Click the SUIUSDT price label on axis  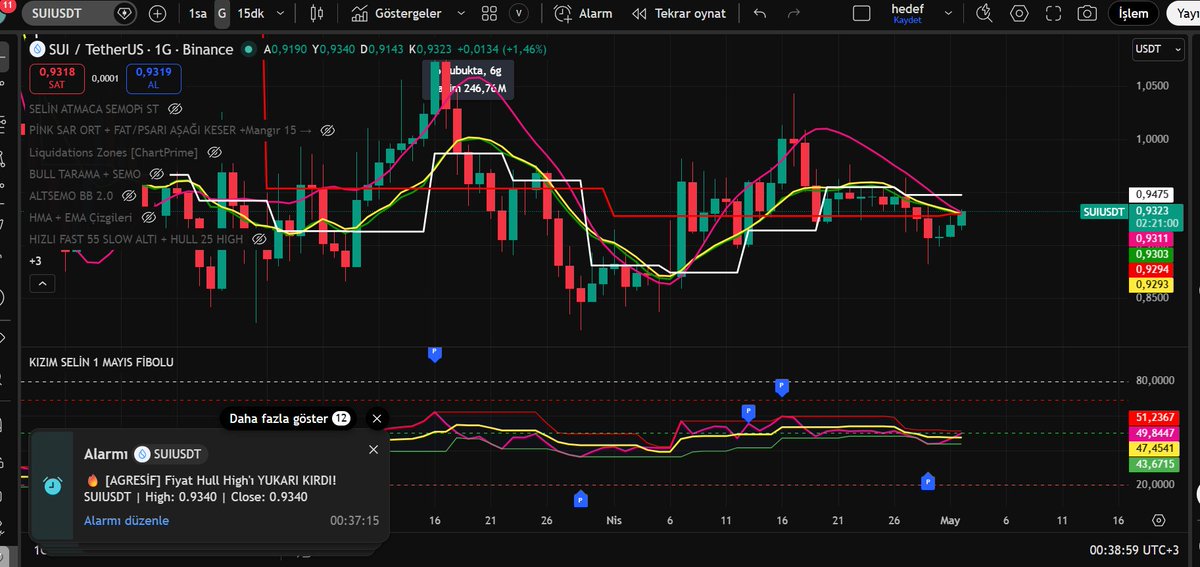(x=1103, y=212)
